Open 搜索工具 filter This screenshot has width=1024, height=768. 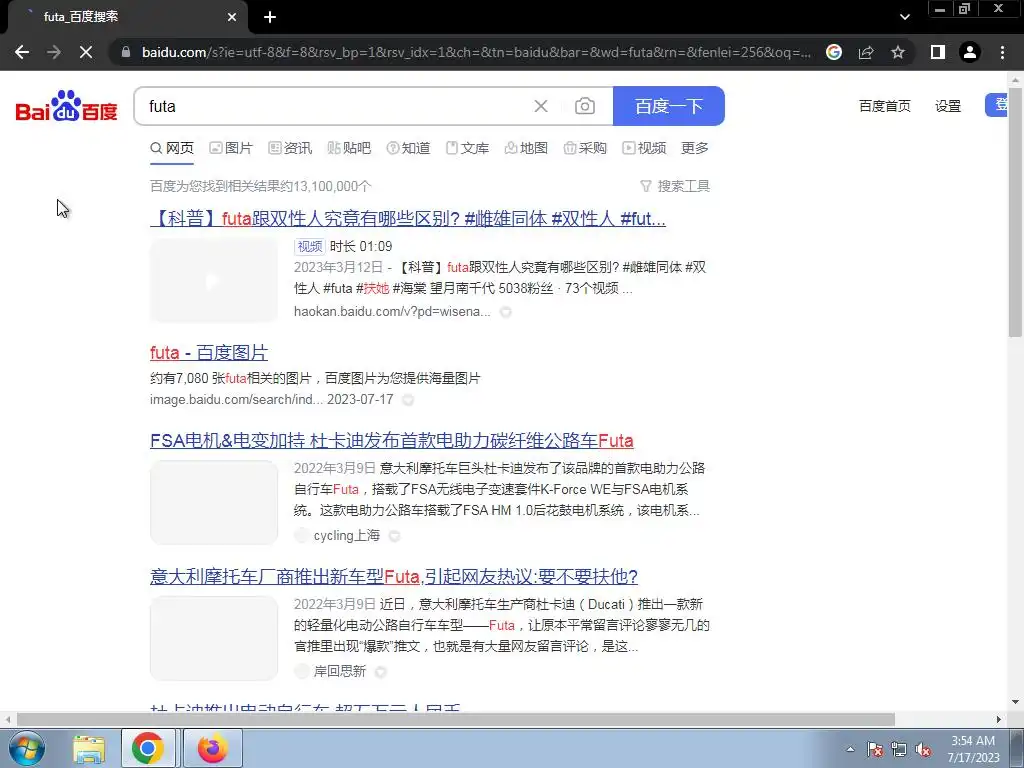click(x=675, y=186)
